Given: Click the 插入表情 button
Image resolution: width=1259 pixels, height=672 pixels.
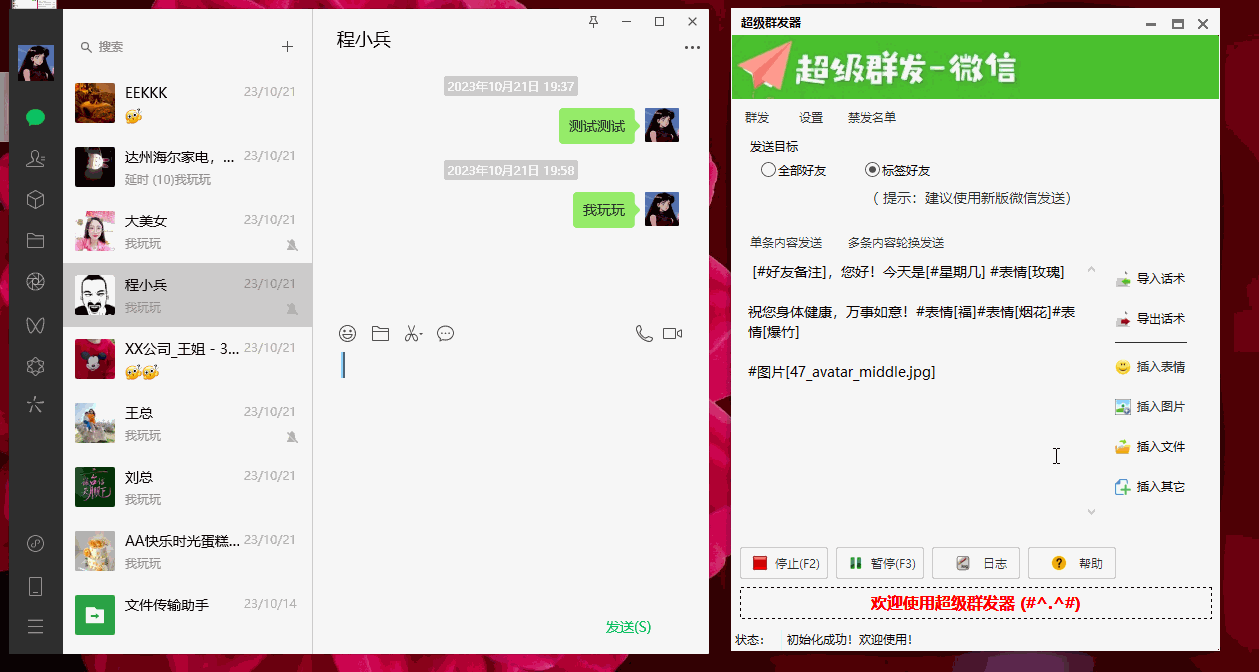Looking at the screenshot, I should tap(1150, 367).
